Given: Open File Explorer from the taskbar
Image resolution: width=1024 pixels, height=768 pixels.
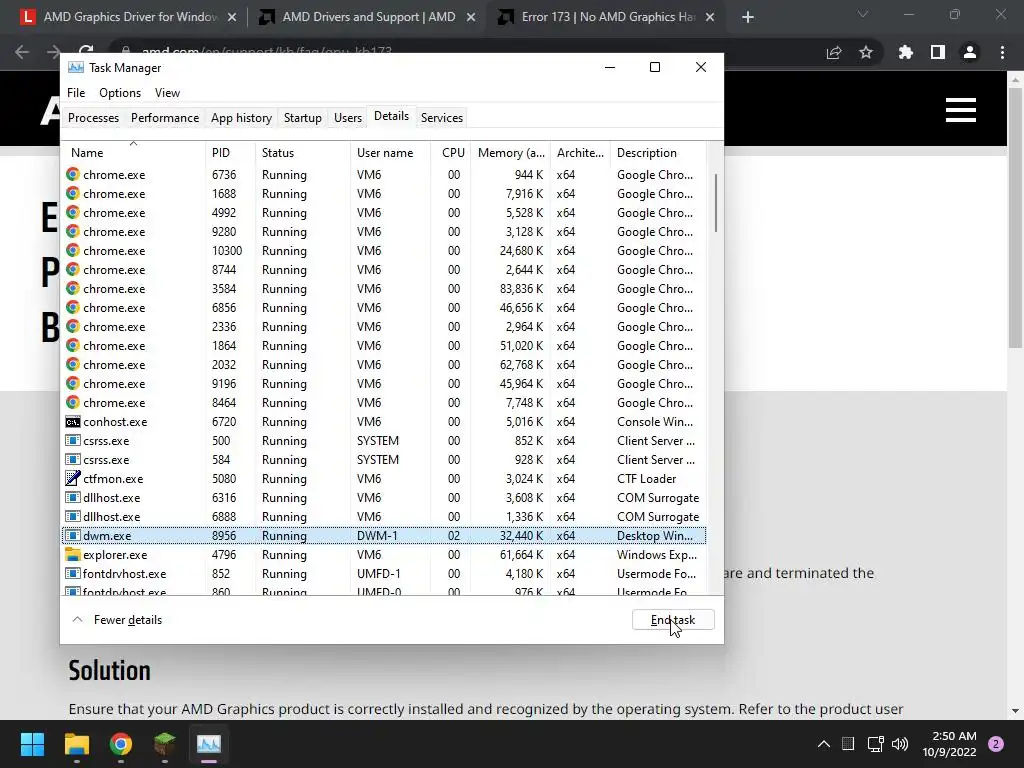Looking at the screenshot, I should coord(76,744).
